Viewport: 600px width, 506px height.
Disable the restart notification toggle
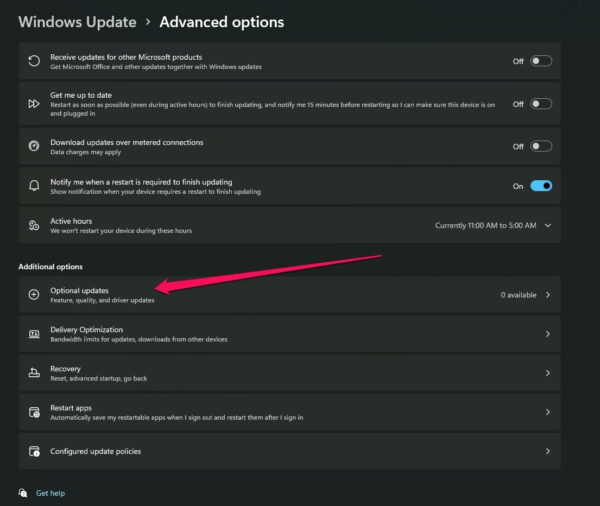pyautogui.click(x=541, y=186)
